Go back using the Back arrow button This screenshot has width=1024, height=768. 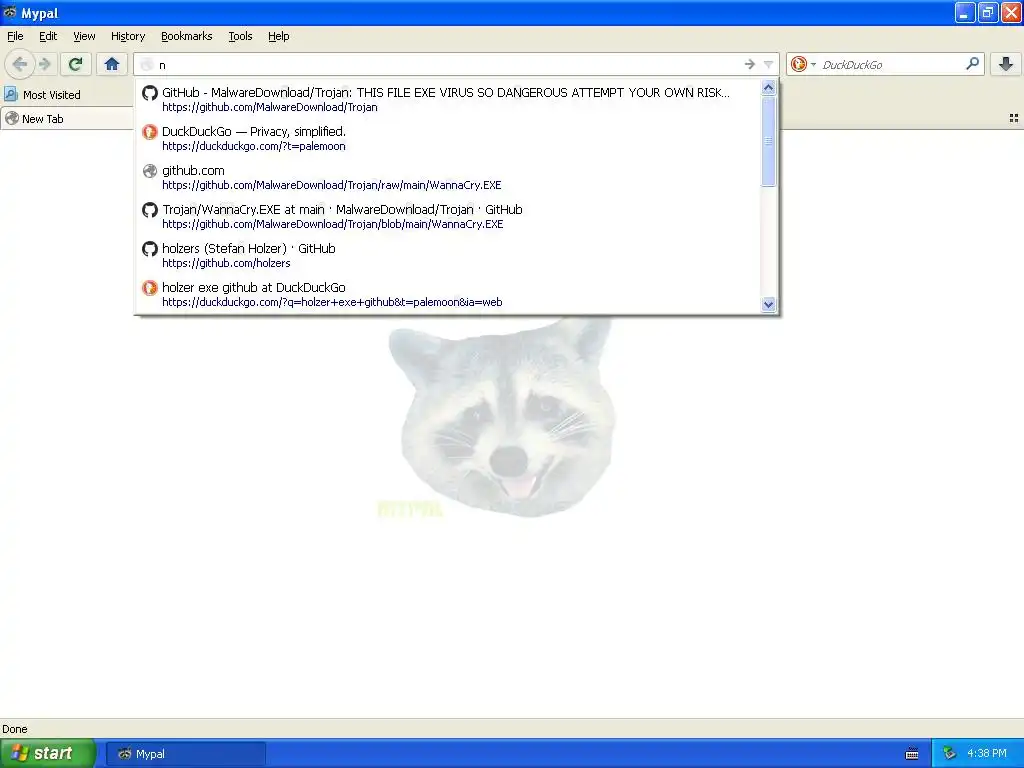point(20,64)
